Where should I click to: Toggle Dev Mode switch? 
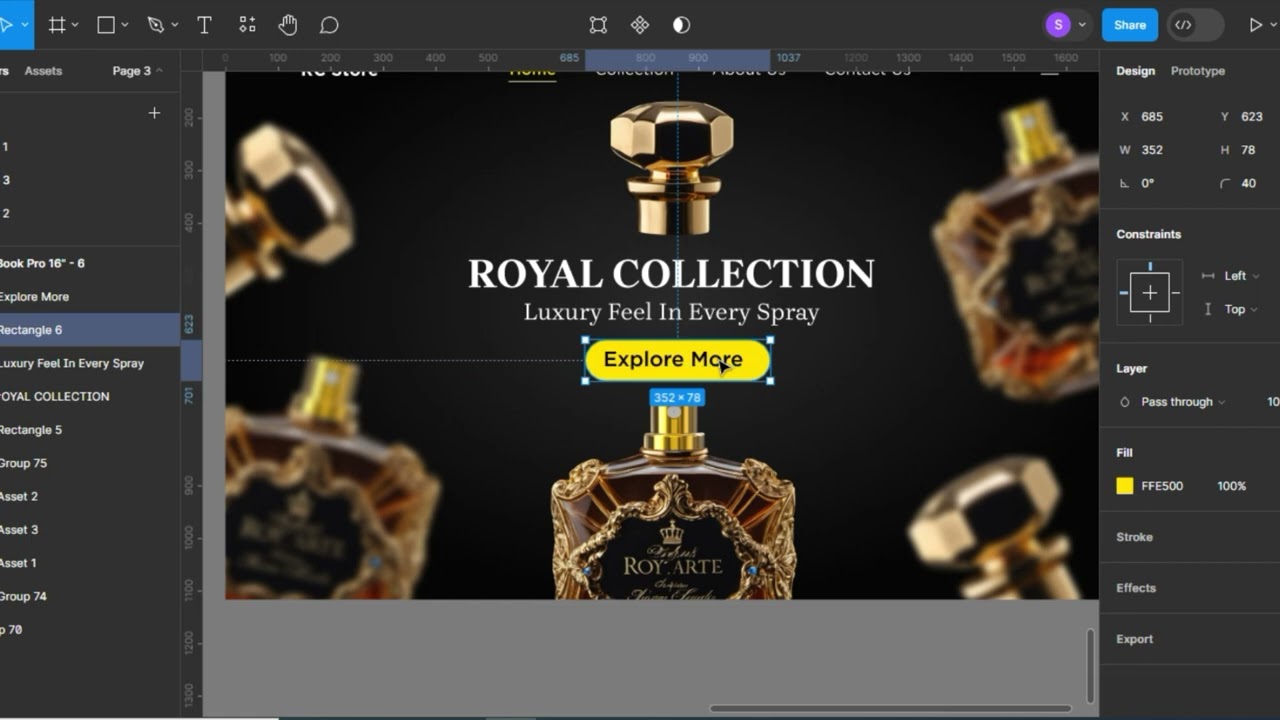click(x=1195, y=25)
